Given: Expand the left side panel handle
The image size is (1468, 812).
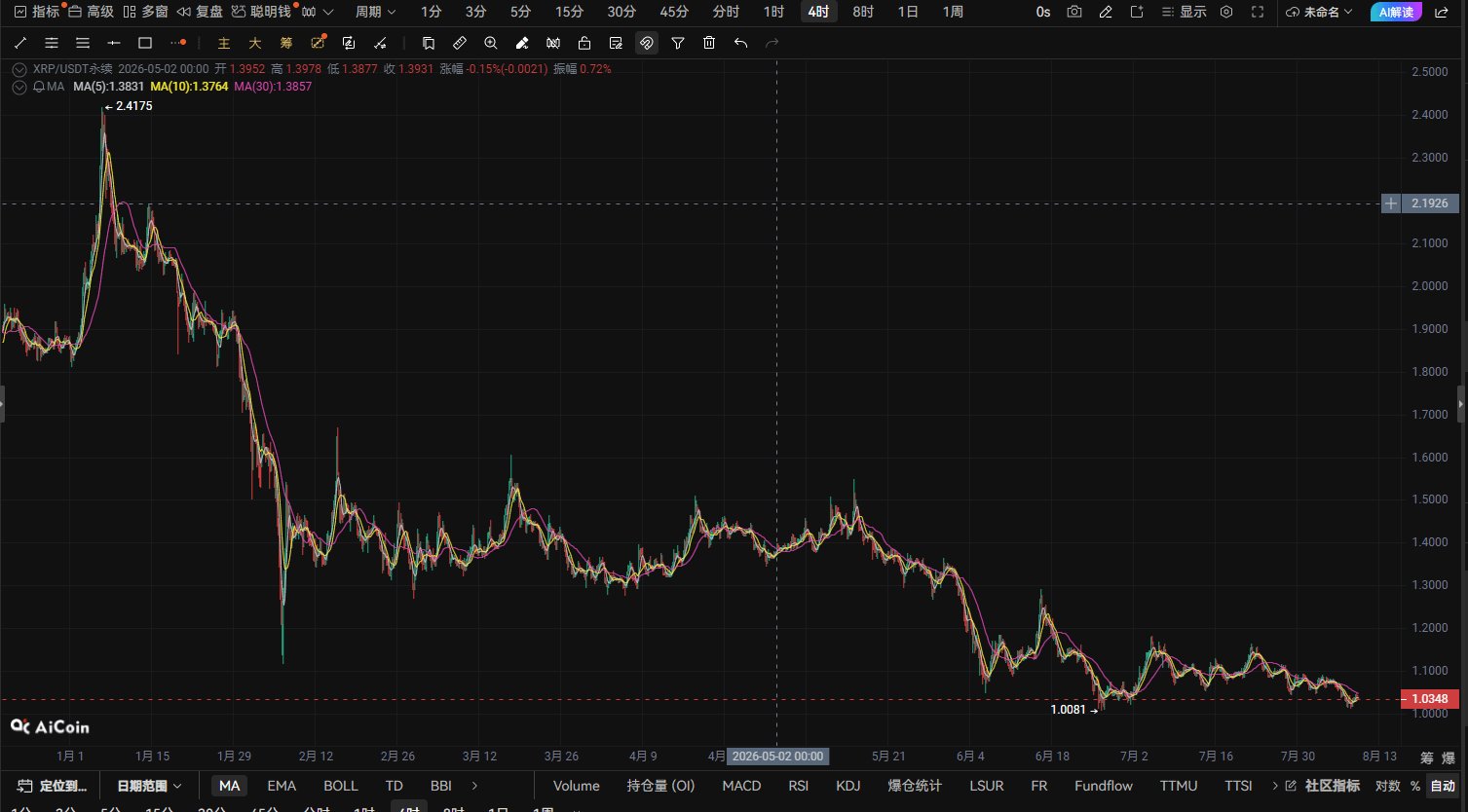Looking at the screenshot, I should pos(3,403).
